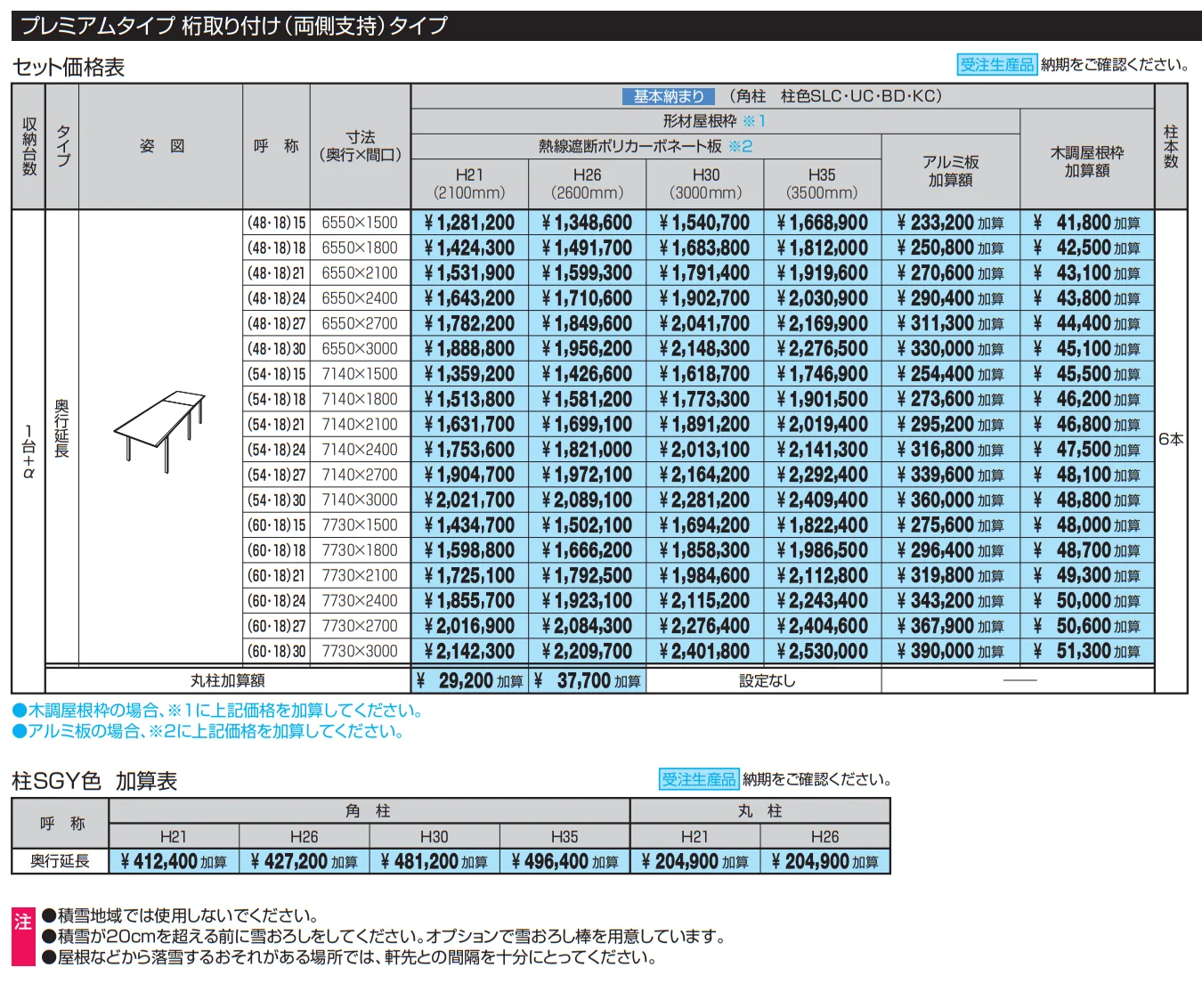Click the 柱SGY色 加算表 heading
Viewport: 1202px width, 1008px height.
tap(94, 781)
